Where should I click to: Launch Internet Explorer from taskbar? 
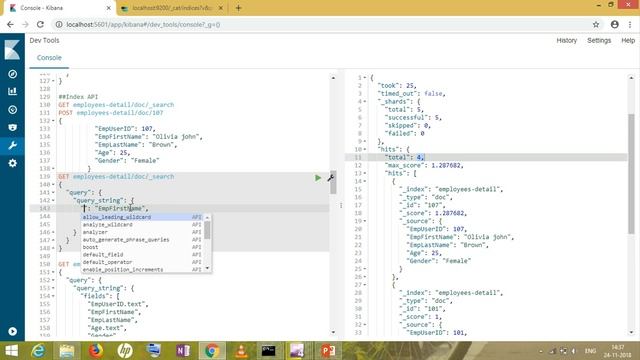(38, 351)
